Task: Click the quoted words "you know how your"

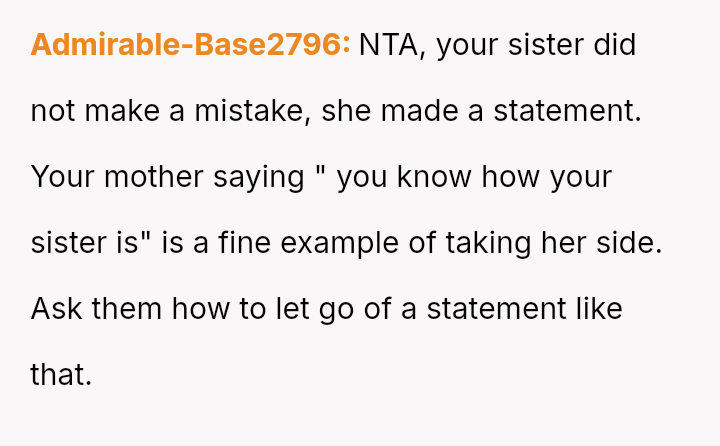Action: tap(474, 177)
